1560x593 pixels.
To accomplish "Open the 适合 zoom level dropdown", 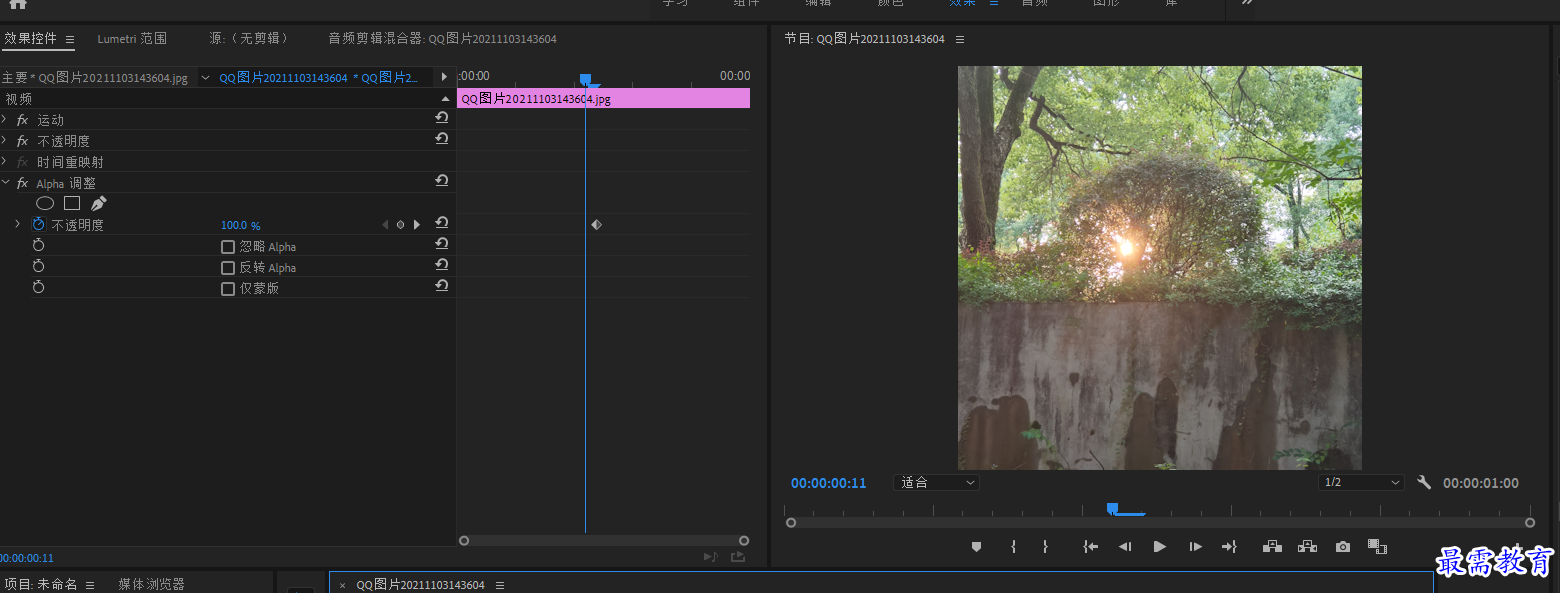I will (936, 482).
